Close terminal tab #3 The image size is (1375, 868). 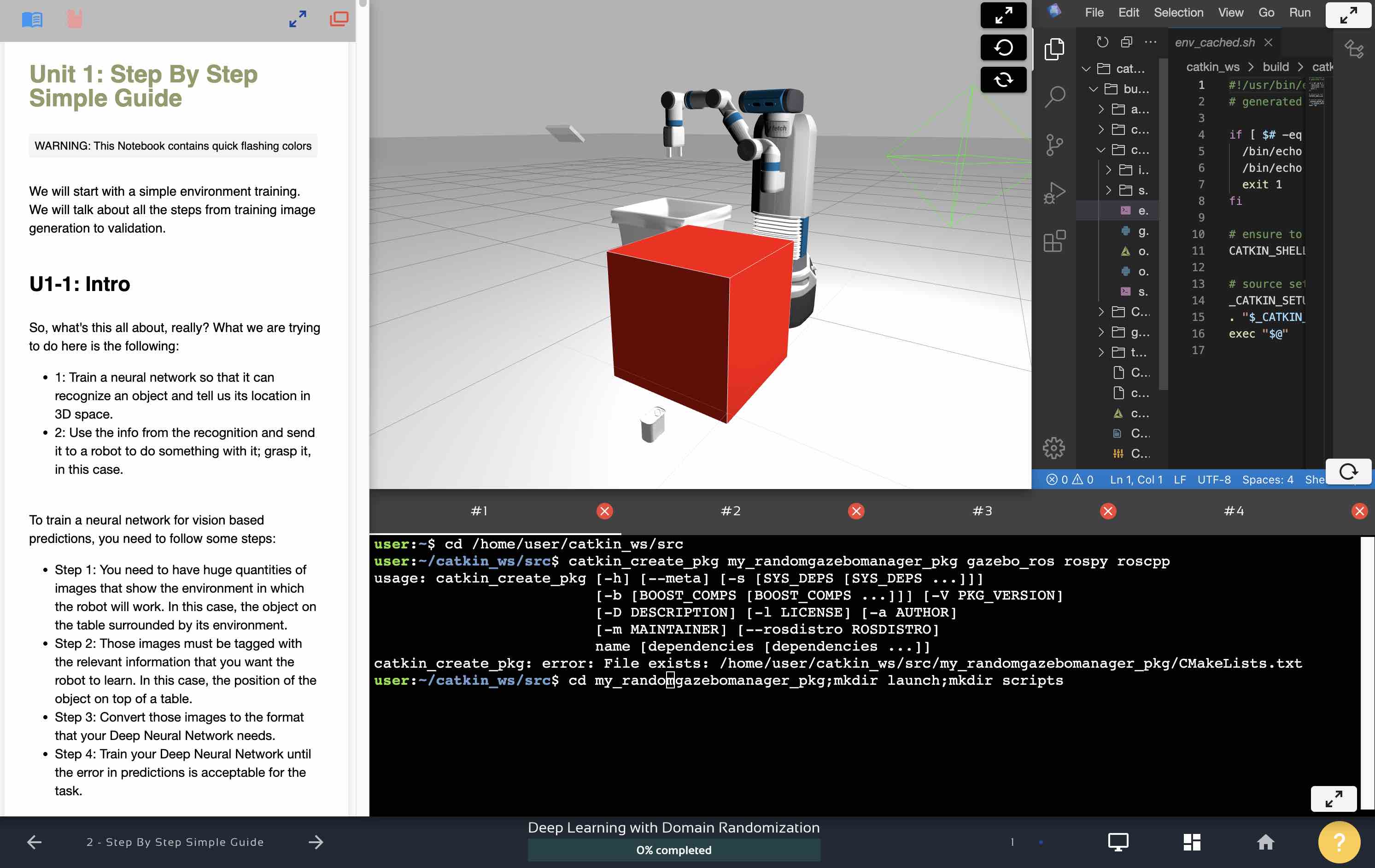click(1108, 511)
